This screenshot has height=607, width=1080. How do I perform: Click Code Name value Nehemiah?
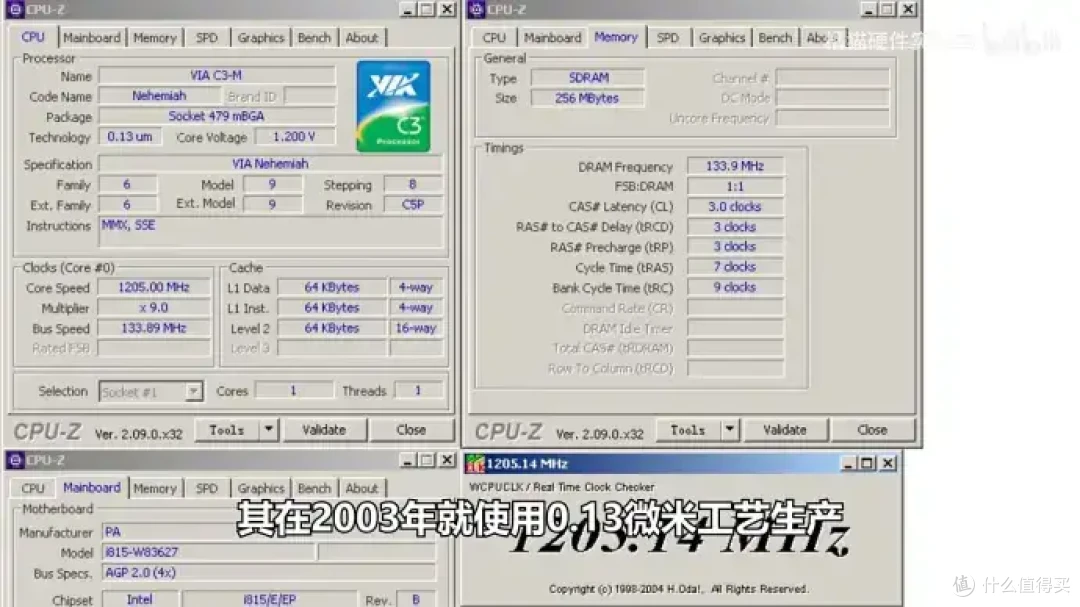click(x=159, y=96)
